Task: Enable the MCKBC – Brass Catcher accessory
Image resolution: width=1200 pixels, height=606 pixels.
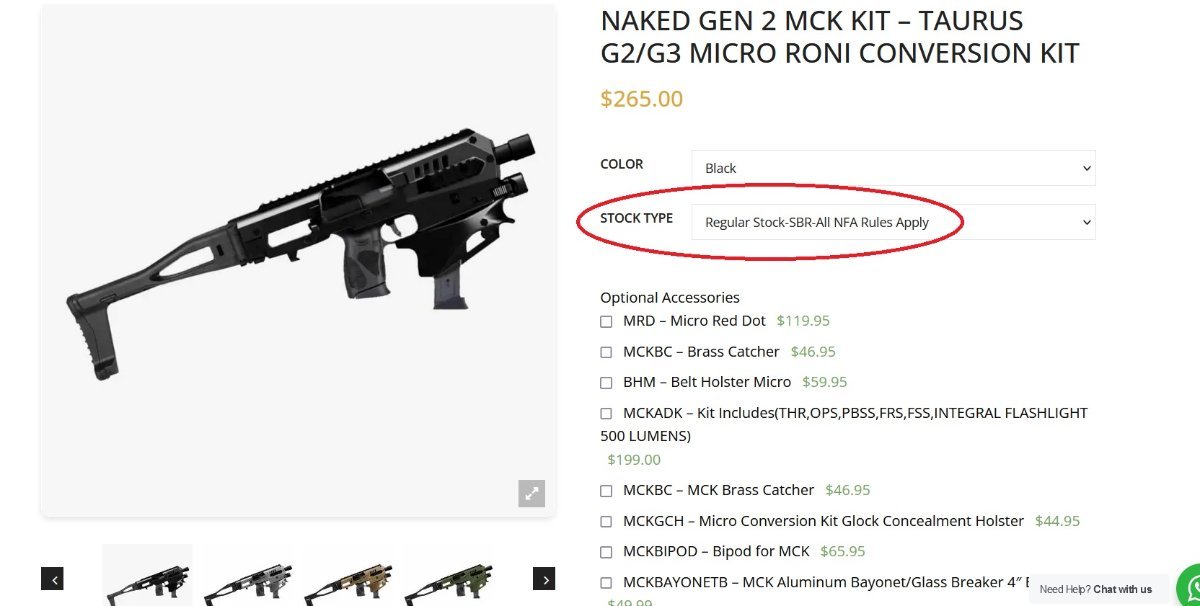Action: tap(606, 351)
